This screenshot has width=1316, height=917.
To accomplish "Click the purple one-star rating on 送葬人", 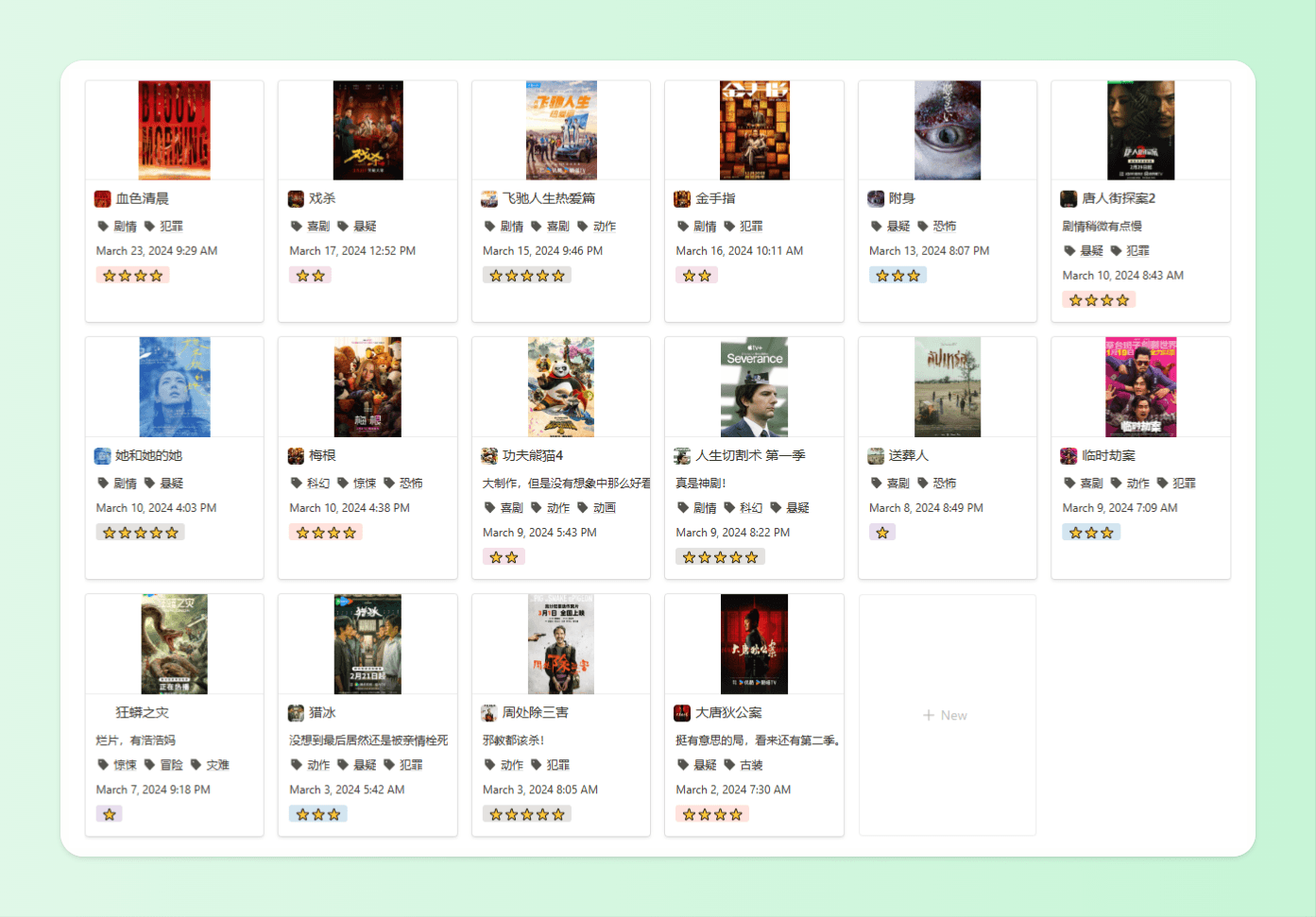I will tap(882, 533).
